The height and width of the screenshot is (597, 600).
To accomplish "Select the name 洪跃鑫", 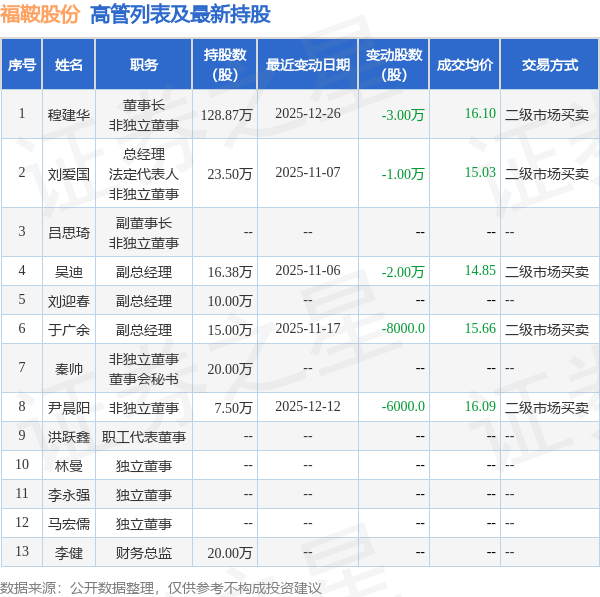I will (x=68, y=437).
